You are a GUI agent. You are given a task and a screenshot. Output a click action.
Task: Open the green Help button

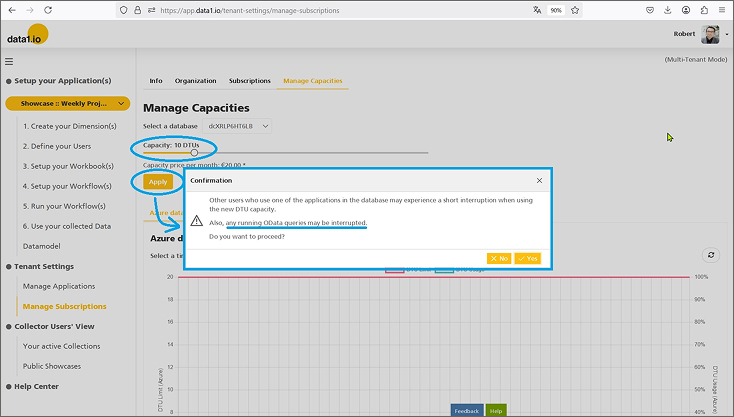[x=496, y=410]
